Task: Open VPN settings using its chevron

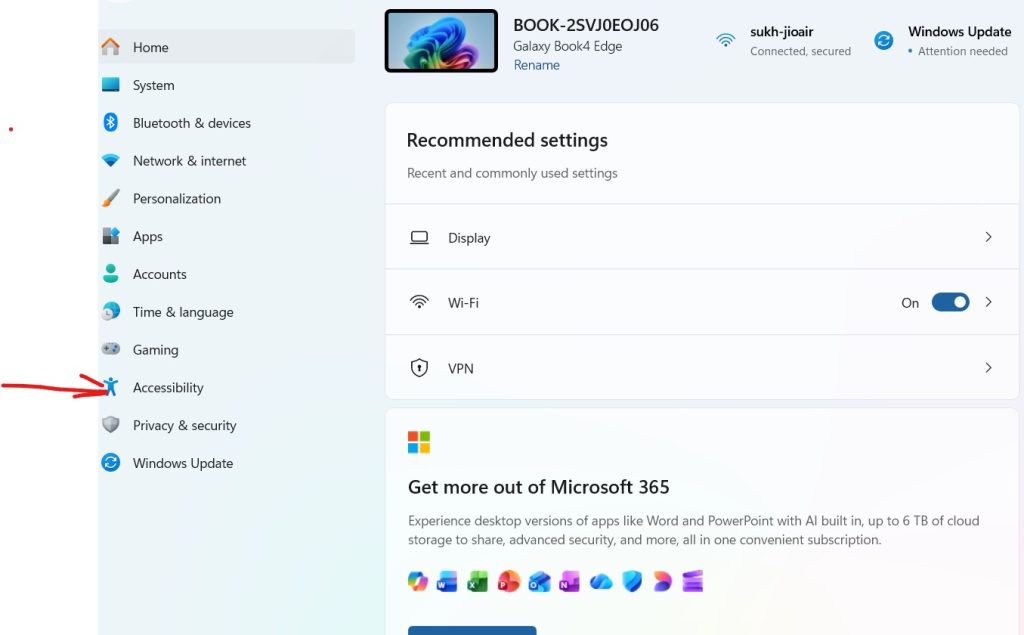Action: pos(988,368)
